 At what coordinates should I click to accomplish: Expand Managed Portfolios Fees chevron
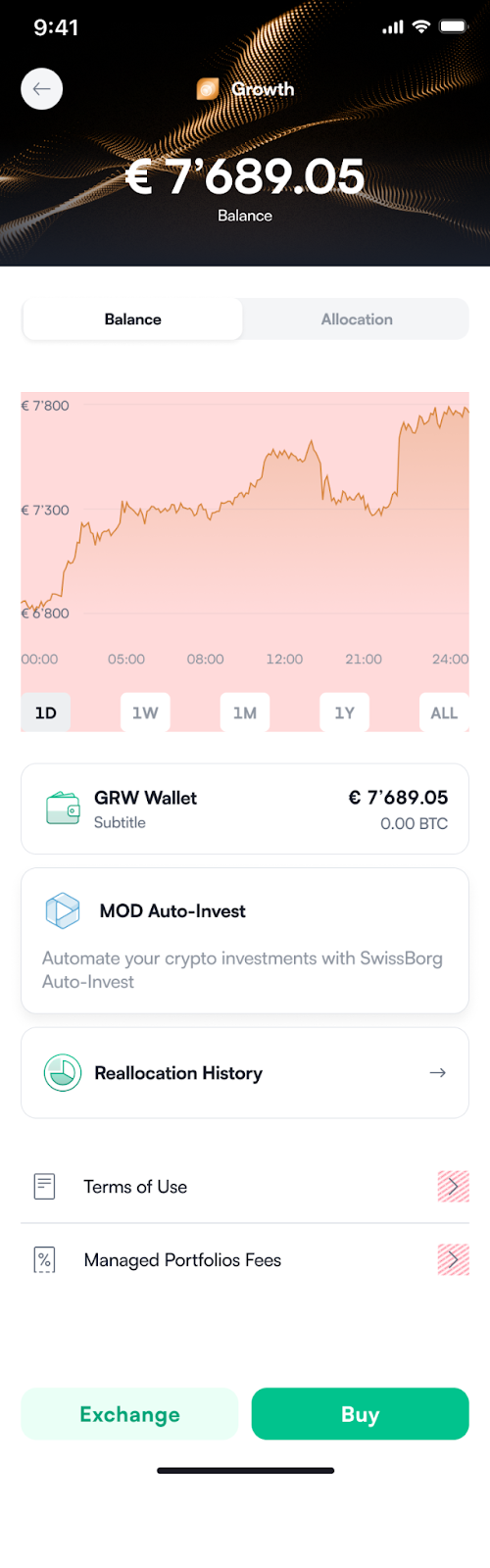tap(453, 1259)
